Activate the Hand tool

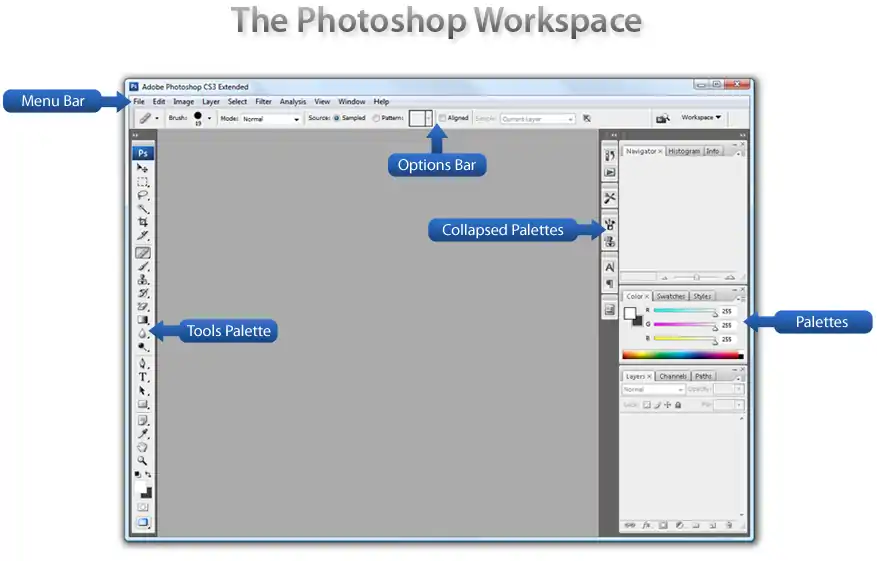[143, 447]
